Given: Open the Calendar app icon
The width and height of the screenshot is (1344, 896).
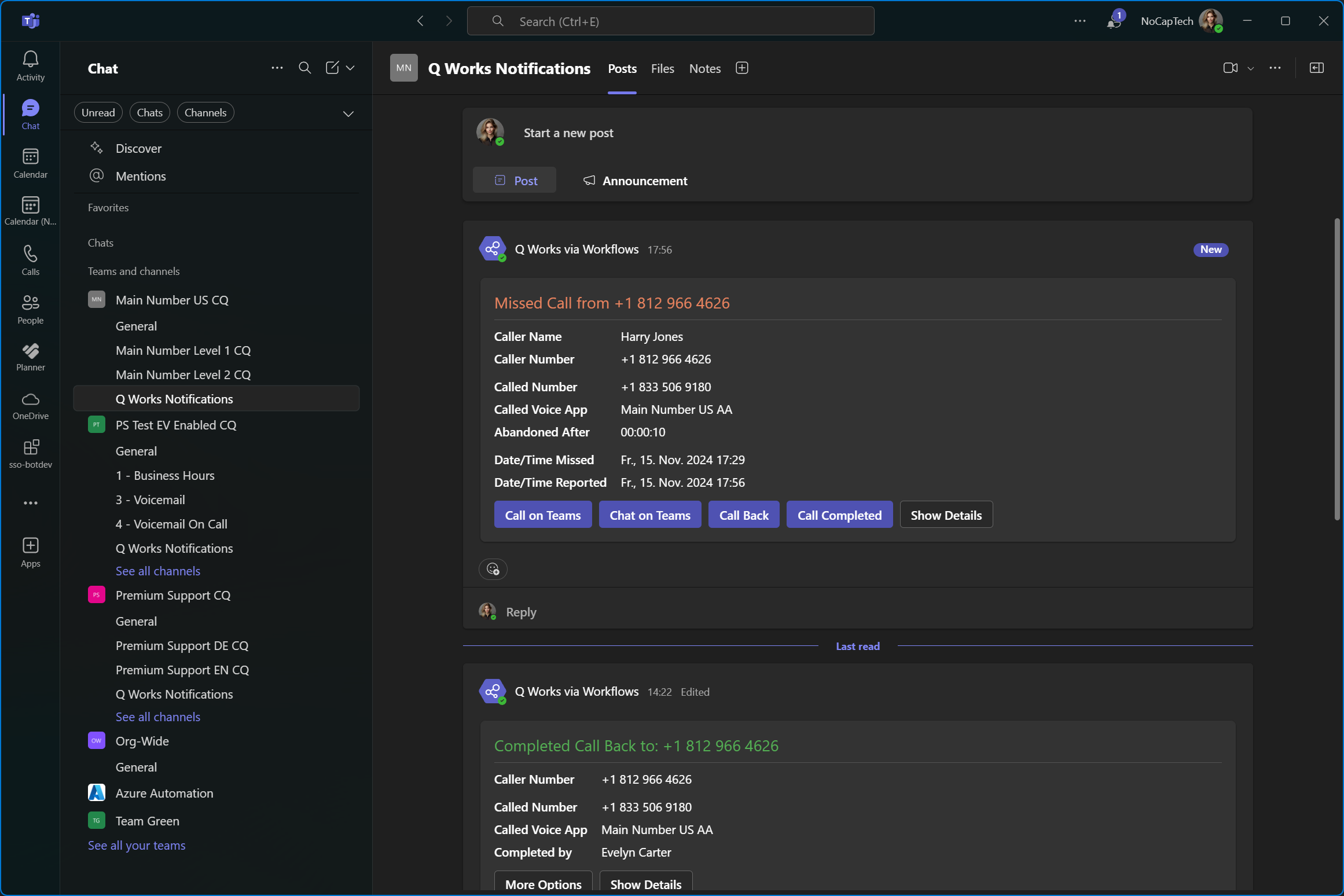Looking at the screenshot, I should [x=29, y=164].
